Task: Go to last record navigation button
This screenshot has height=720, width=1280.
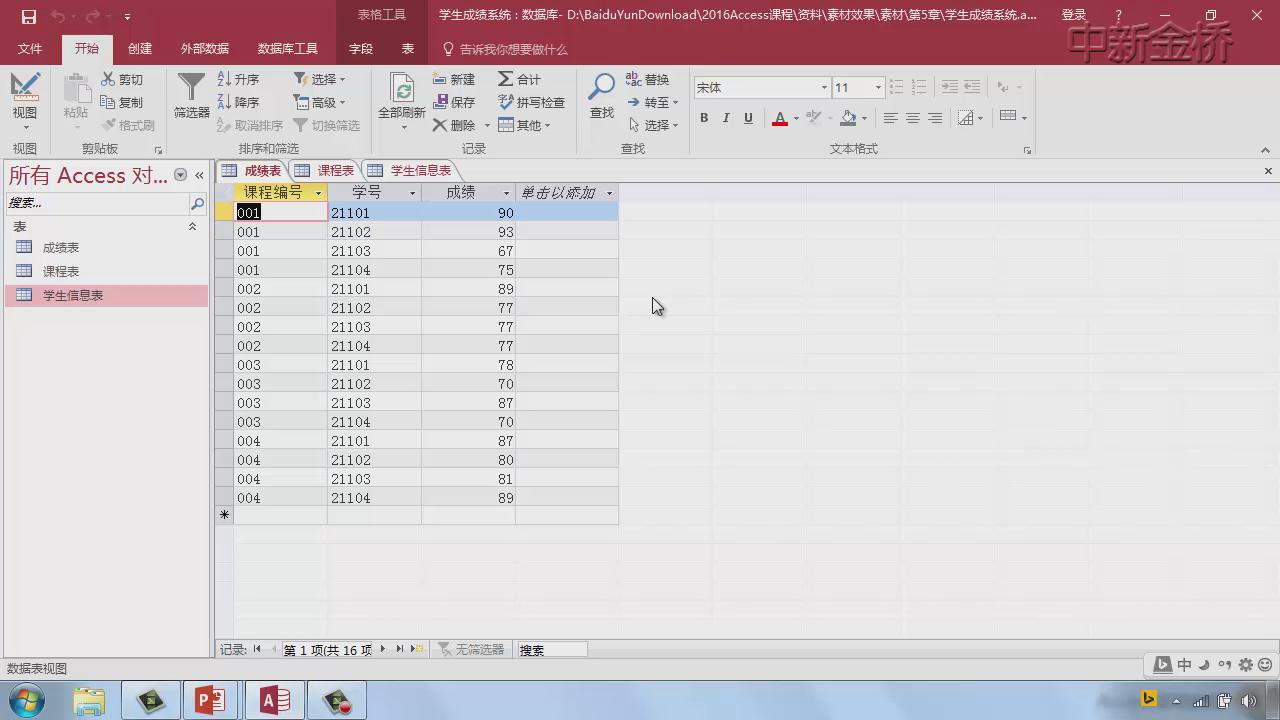Action: tap(400, 649)
